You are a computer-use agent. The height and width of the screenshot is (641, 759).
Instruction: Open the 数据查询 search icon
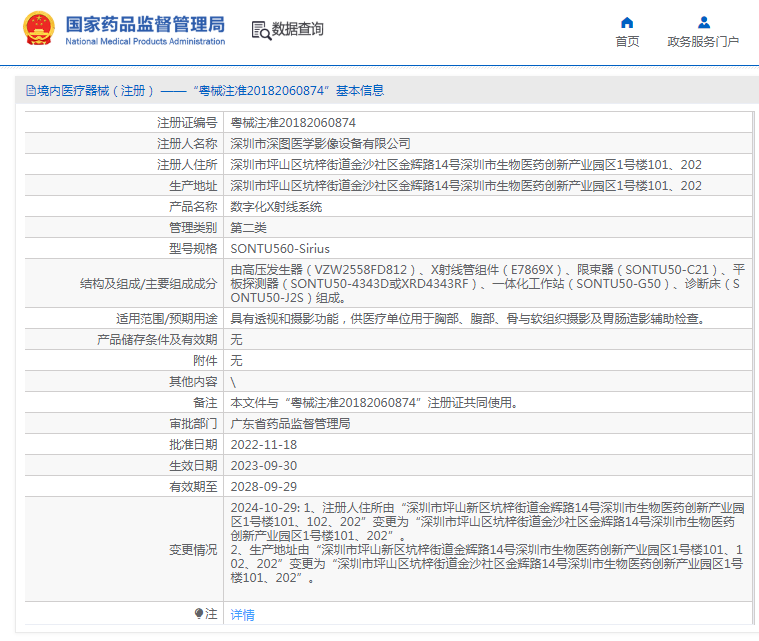[x=261, y=30]
